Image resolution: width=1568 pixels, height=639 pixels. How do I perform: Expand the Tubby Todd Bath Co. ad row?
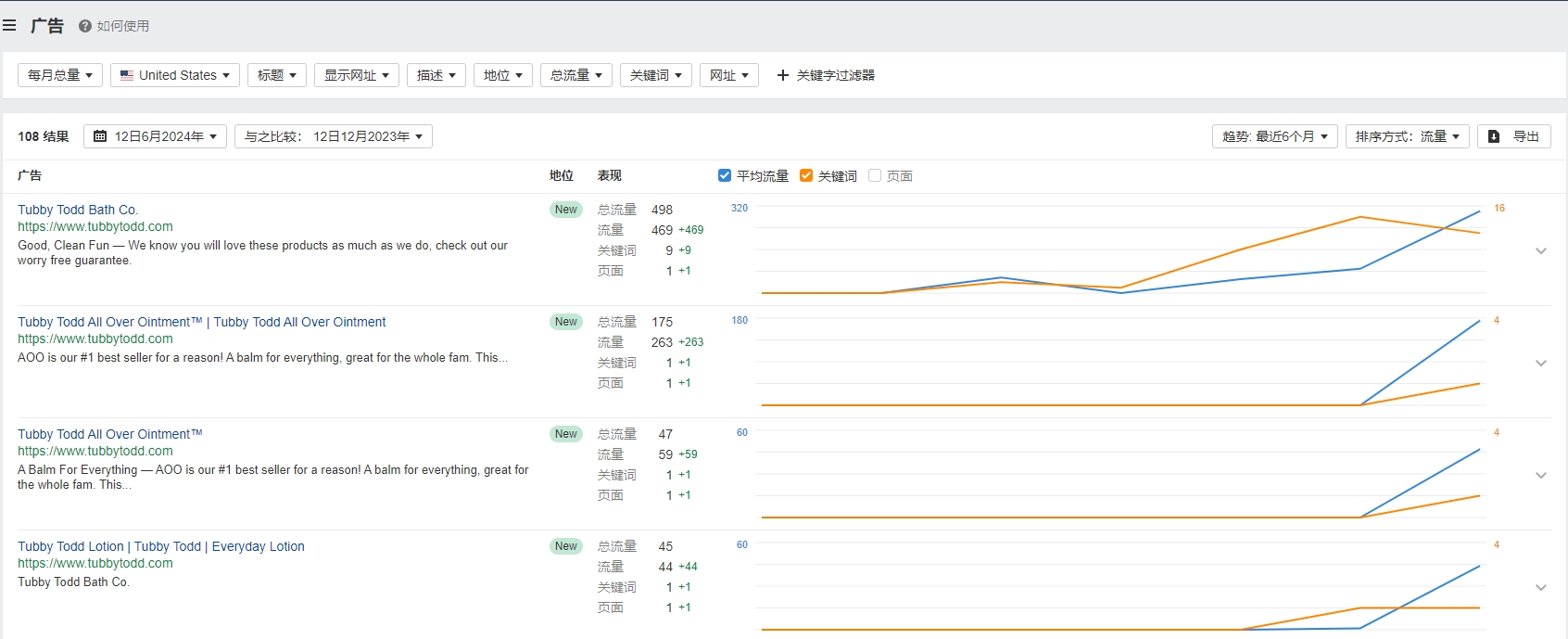click(x=1541, y=250)
